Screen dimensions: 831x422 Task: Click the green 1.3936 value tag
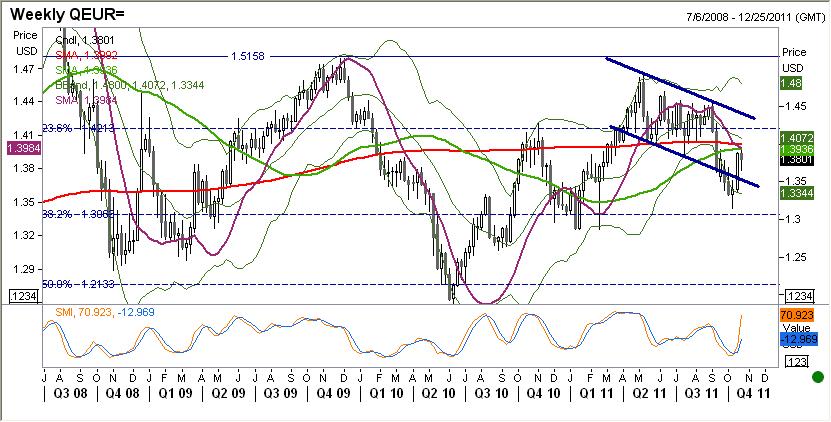click(x=797, y=149)
